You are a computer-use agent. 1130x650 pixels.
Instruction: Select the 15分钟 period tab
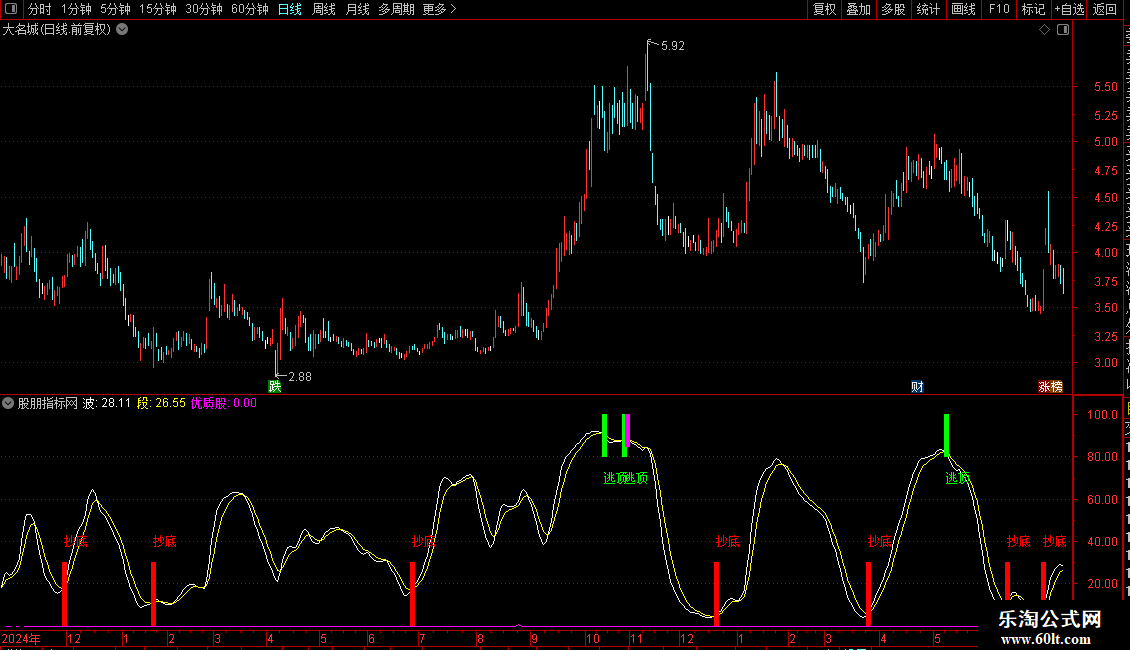pyautogui.click(x=157, y=9)
